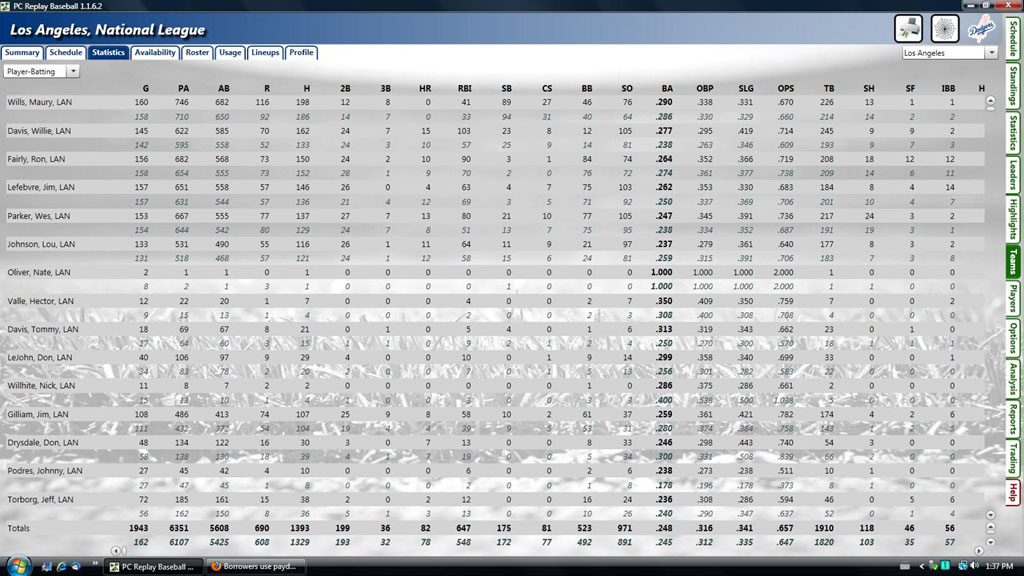Viewport: 1024px width, 576px height.
Task: Open the Lineups tab
Action: [265, 53]
